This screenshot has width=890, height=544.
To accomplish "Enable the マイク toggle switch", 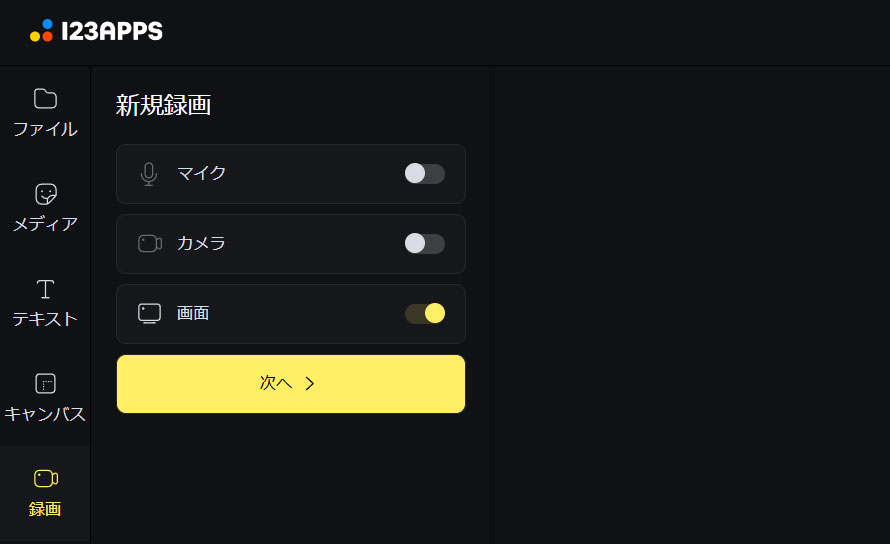I will click(x=424, y=174).
